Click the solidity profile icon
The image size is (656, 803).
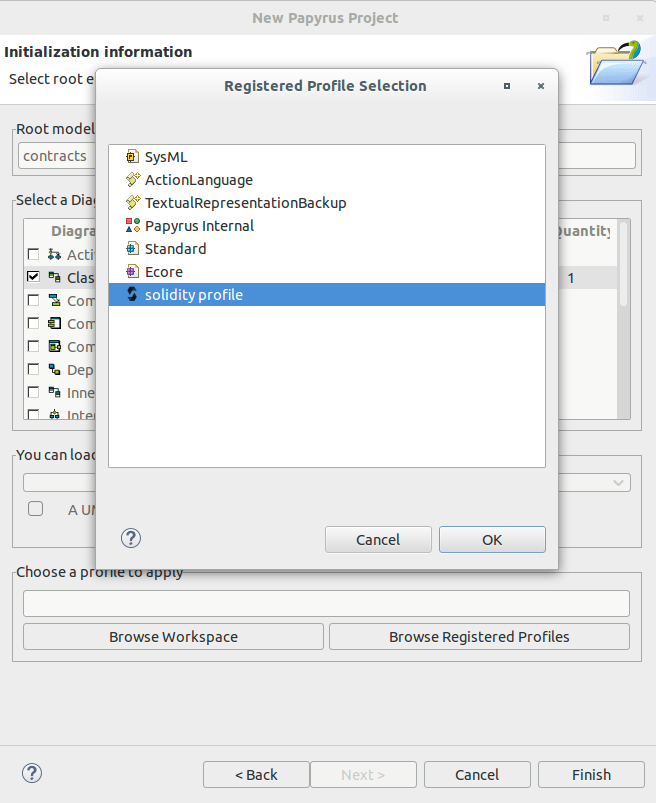click(x=132, y=294)
